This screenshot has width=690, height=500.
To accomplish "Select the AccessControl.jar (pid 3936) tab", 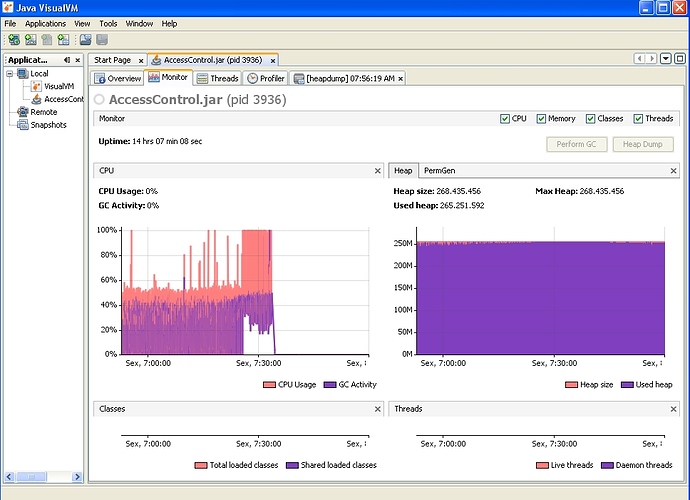I will tap(213, 60).
